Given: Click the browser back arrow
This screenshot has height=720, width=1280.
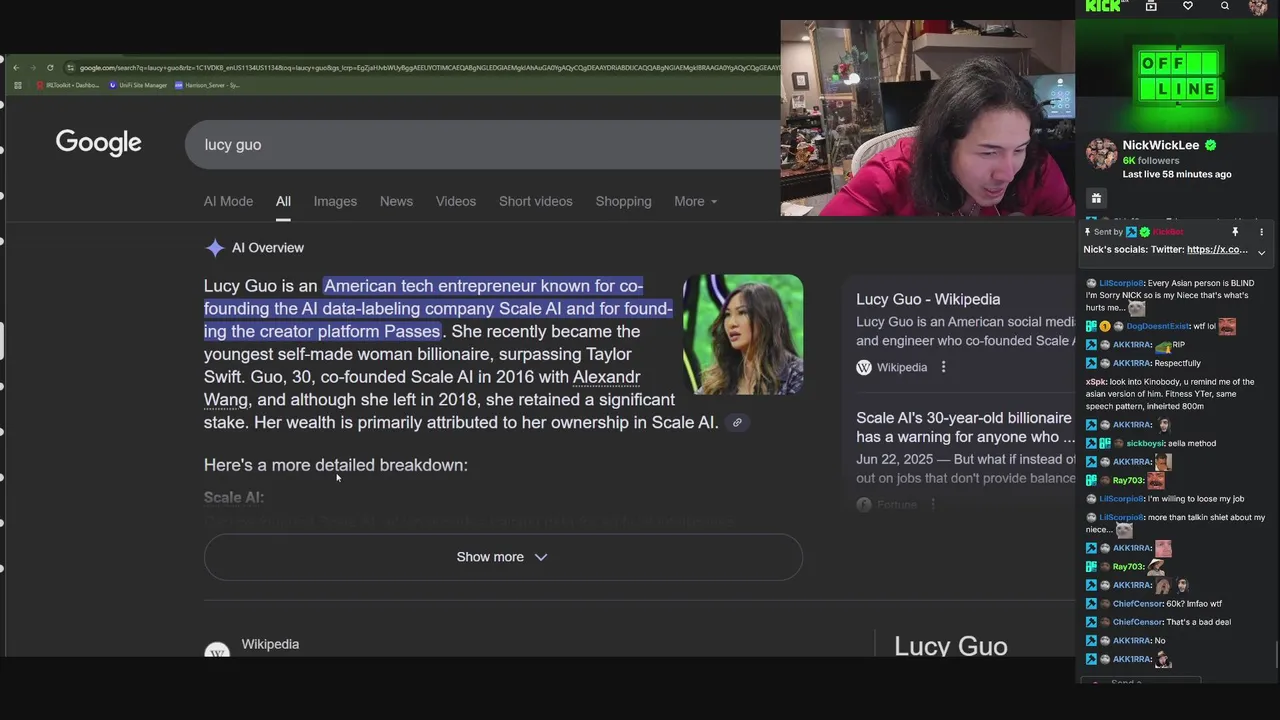Looking at the screenshot, I should coord(16,68).
